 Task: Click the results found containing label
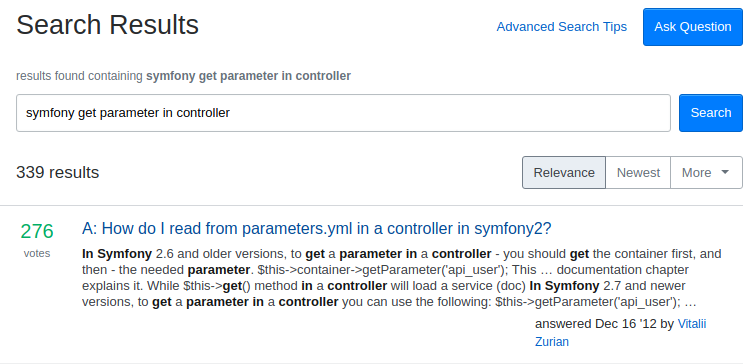pos(79,76)
